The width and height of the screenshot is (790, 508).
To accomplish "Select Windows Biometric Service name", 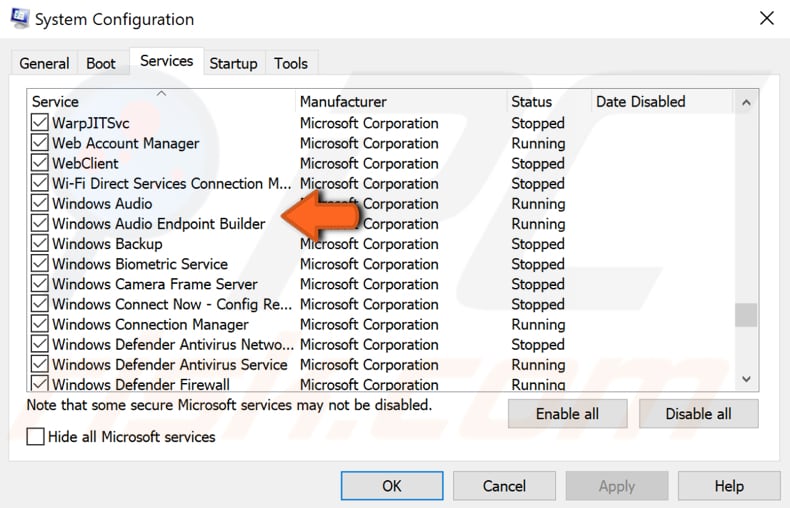I will [x=140, y=264].
